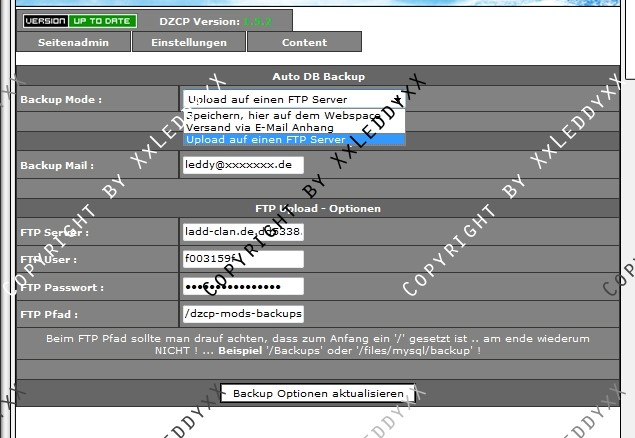Go to the Content tab
The width and height of the screenshot is (635, 438).
pyautogui.click(x=304, y=43)
